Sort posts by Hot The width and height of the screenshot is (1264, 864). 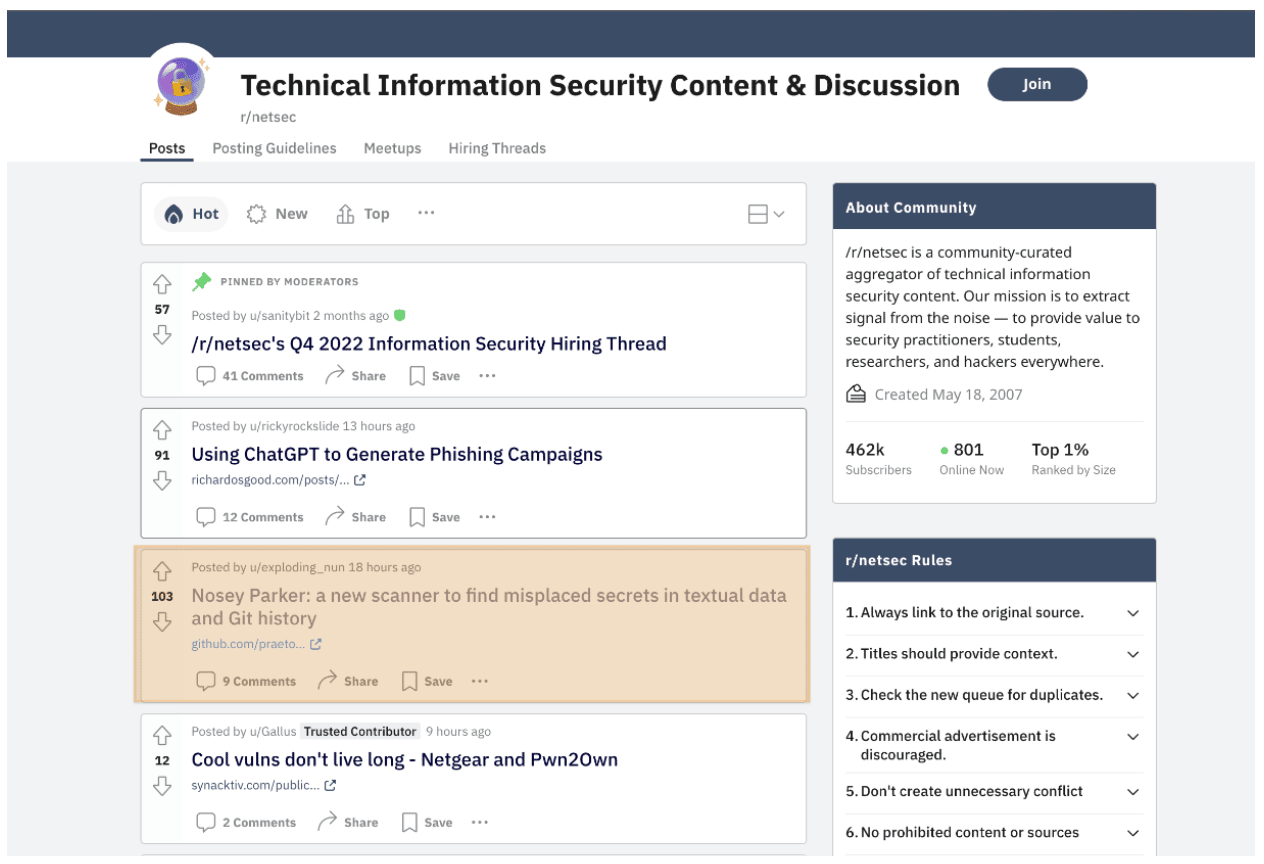pos(192,213)
